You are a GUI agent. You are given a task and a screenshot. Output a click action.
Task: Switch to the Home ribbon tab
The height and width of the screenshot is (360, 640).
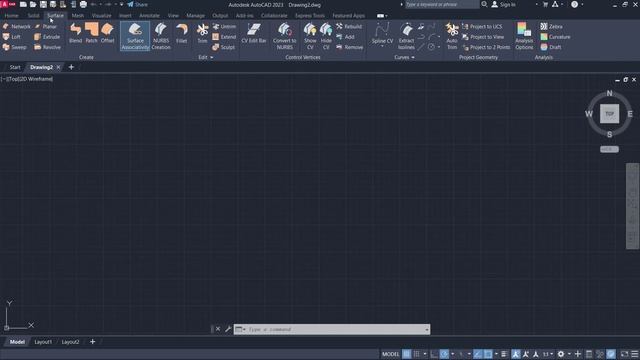11,16
